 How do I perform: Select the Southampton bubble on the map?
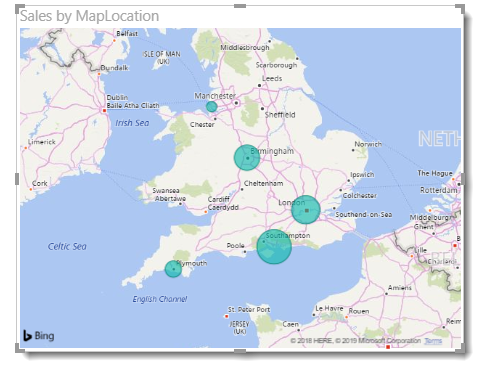coord(274,247)
